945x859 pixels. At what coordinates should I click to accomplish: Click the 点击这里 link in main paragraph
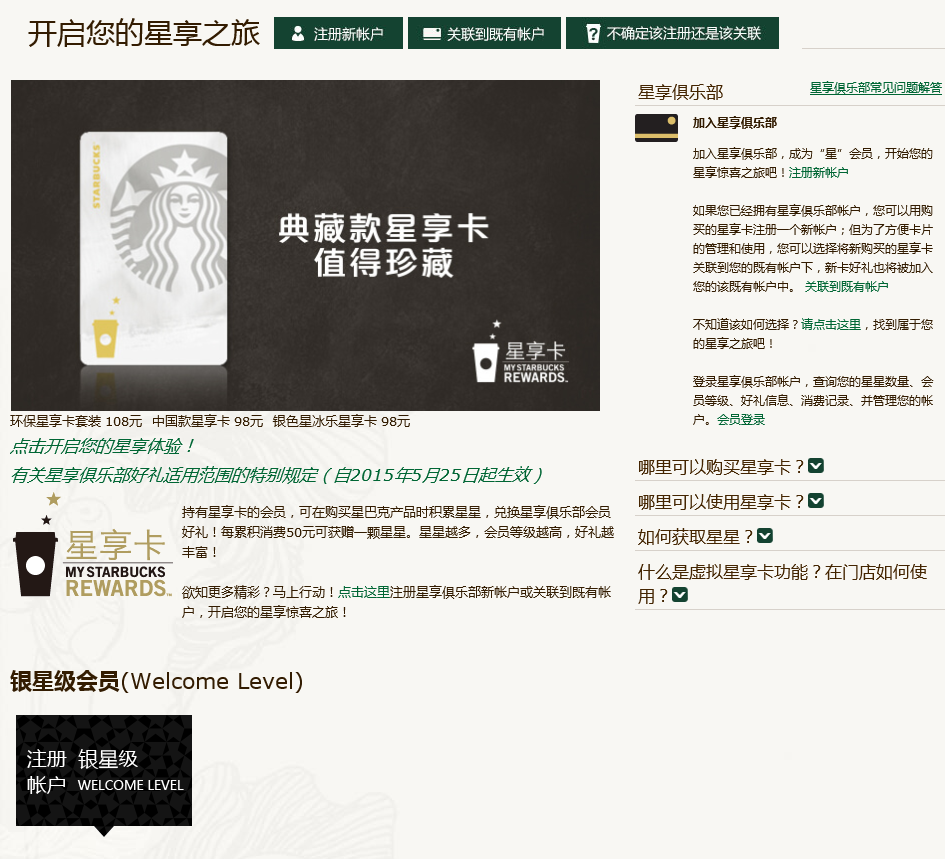click(364, 593)
